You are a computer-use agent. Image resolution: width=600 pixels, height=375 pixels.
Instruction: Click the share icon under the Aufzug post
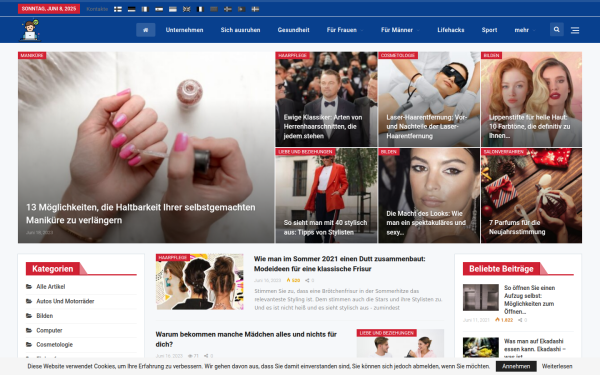pyautogui.click(x=520, y=320)
